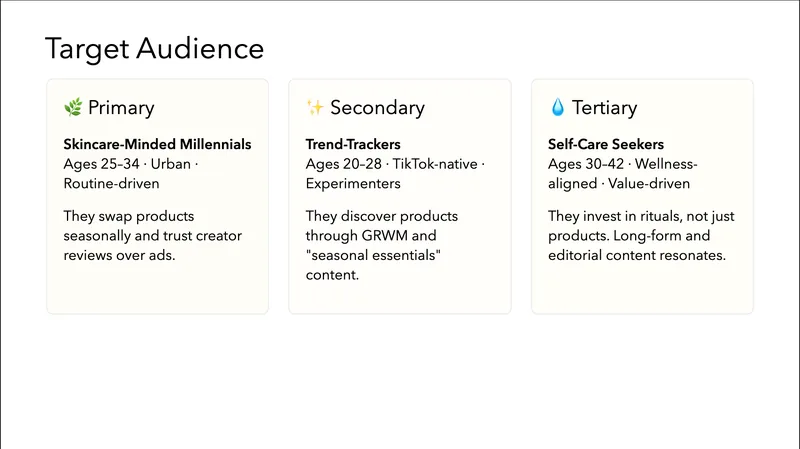
Task: Click the leaf icon beside Primary
Action: point(73,108)
